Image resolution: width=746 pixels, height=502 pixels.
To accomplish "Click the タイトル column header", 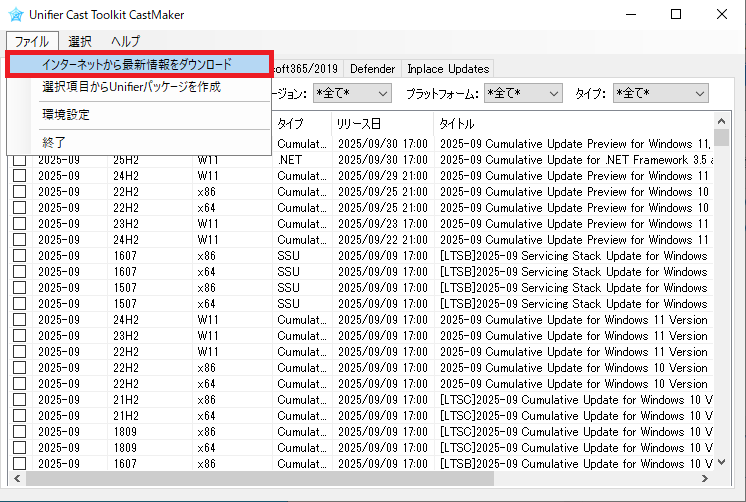I will pyautogui.click(x=570, y=123).
